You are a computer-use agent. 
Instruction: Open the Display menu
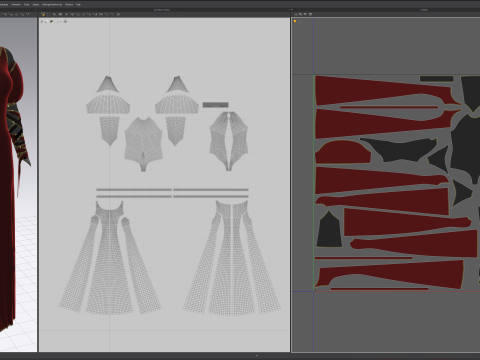(x=36, y=5)
